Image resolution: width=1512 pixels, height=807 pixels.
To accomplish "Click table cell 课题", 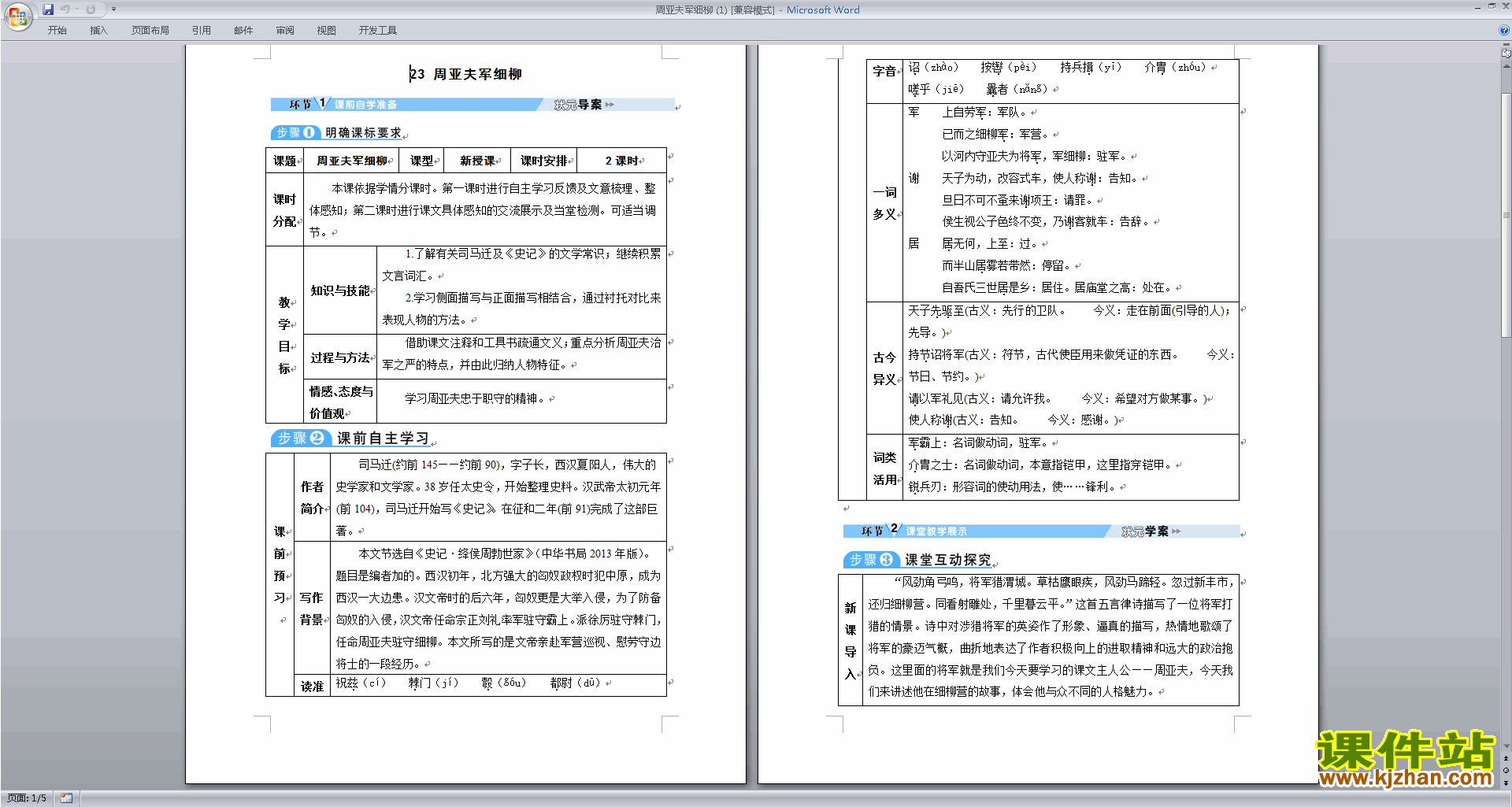I will [285, 161].
